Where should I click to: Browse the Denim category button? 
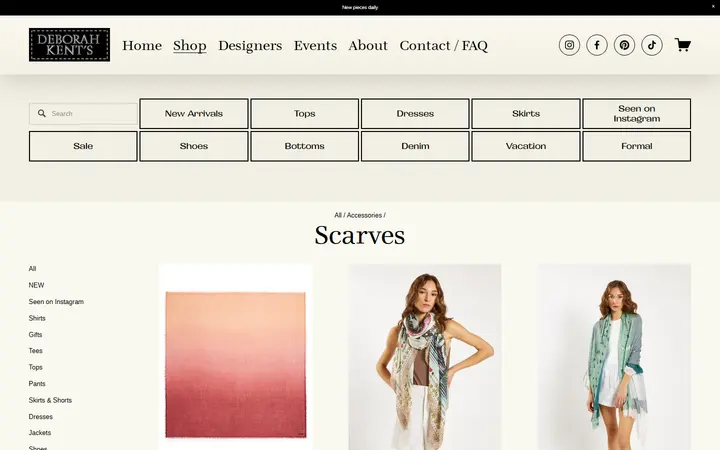click(415, 146)
